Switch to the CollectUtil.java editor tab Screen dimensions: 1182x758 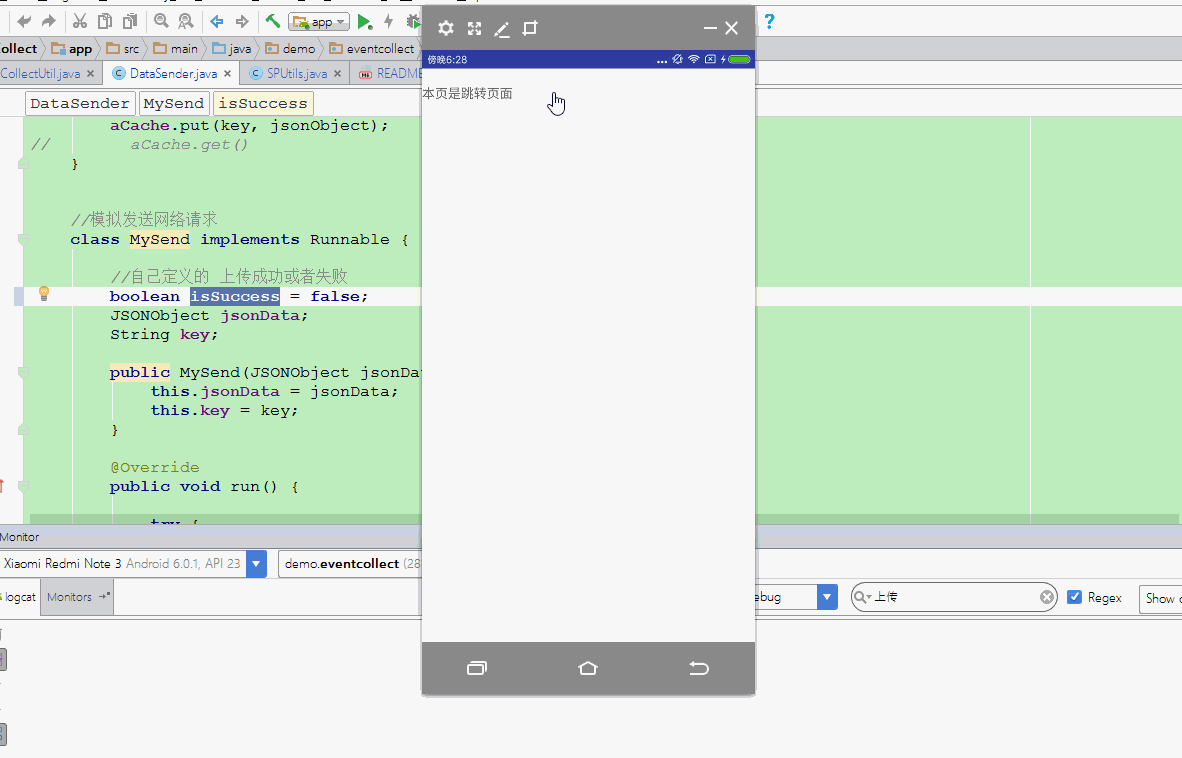click(40, 73)
